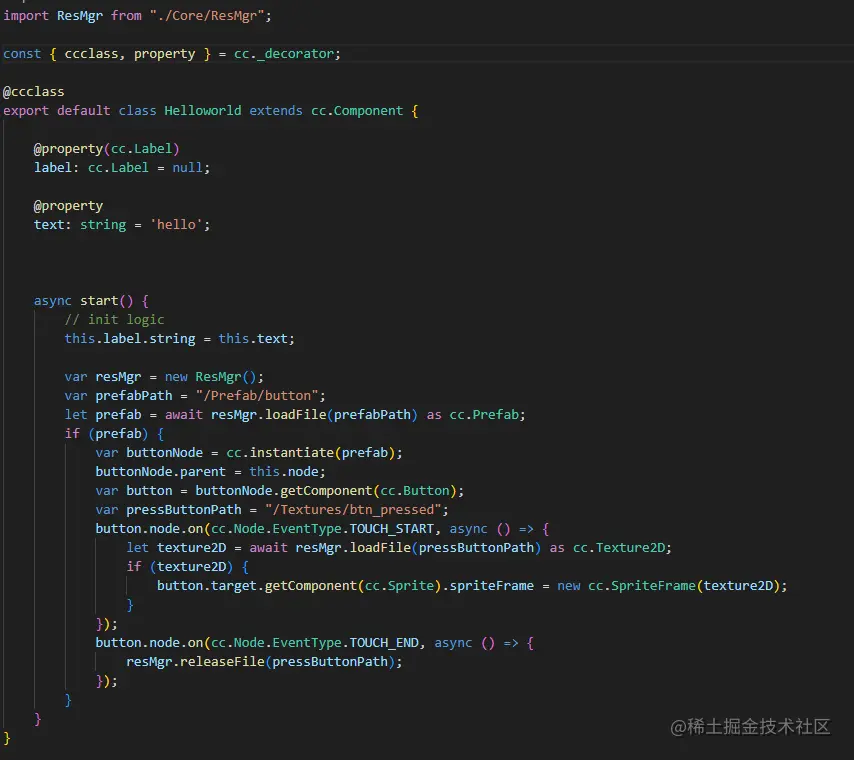The image size is (854, 760).
Task: Click TOUCH_START event type
Action: click(x=392, y=529)
